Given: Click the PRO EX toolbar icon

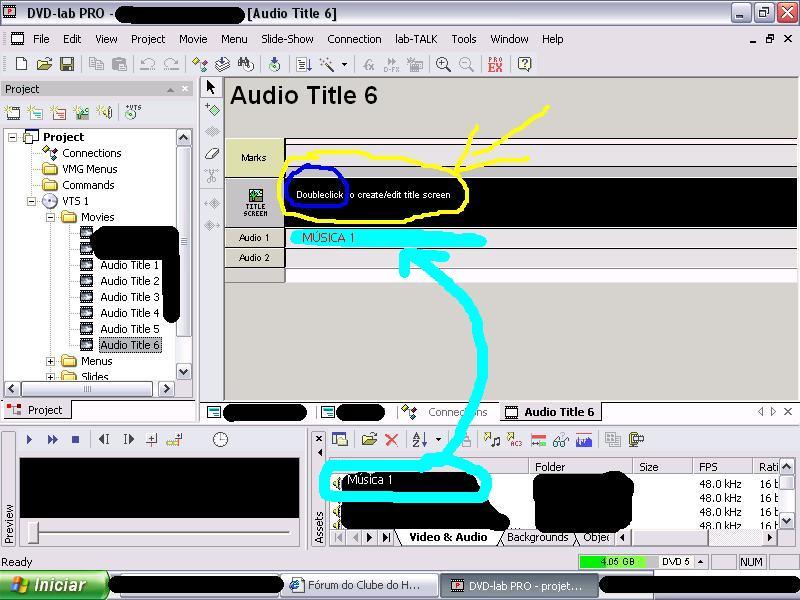Looking at the screenshot, I should point(495,64).
